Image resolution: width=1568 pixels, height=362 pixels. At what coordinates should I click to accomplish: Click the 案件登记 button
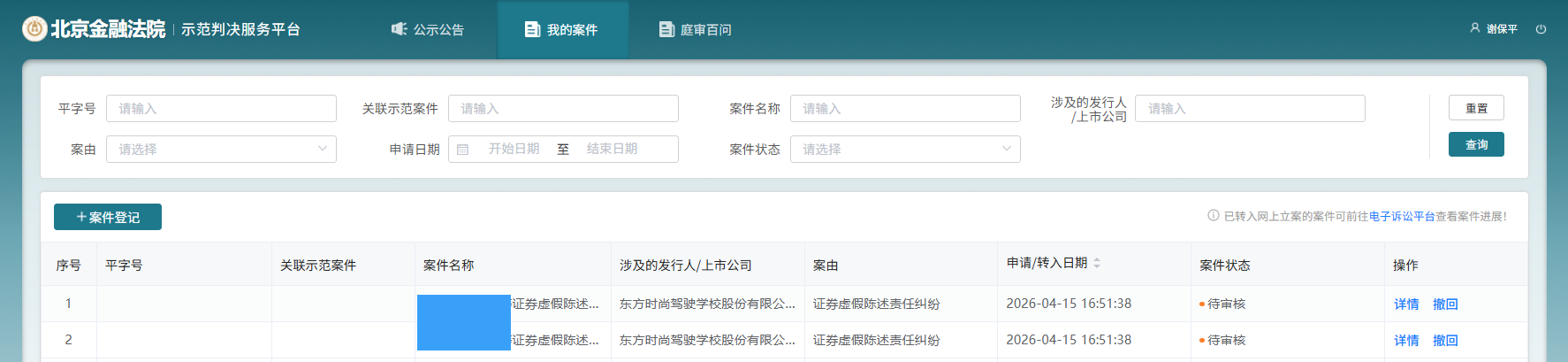point(108,217)
